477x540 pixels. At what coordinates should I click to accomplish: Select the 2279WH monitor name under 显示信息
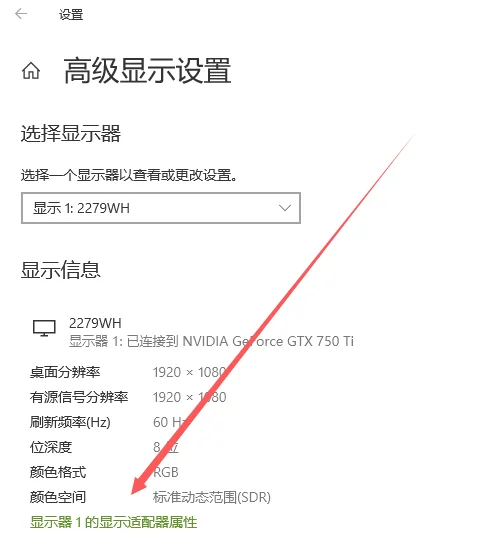point(95,323)
